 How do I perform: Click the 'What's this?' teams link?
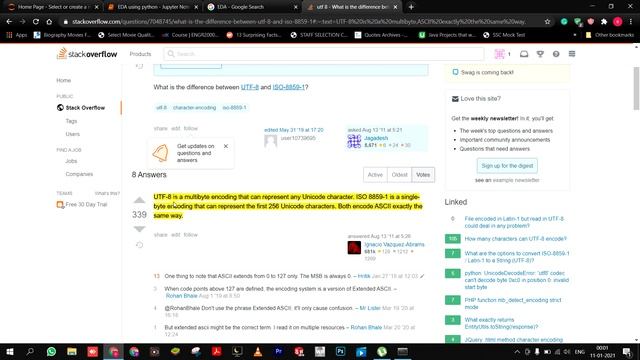pyautogui.click(x=107, y=193)
